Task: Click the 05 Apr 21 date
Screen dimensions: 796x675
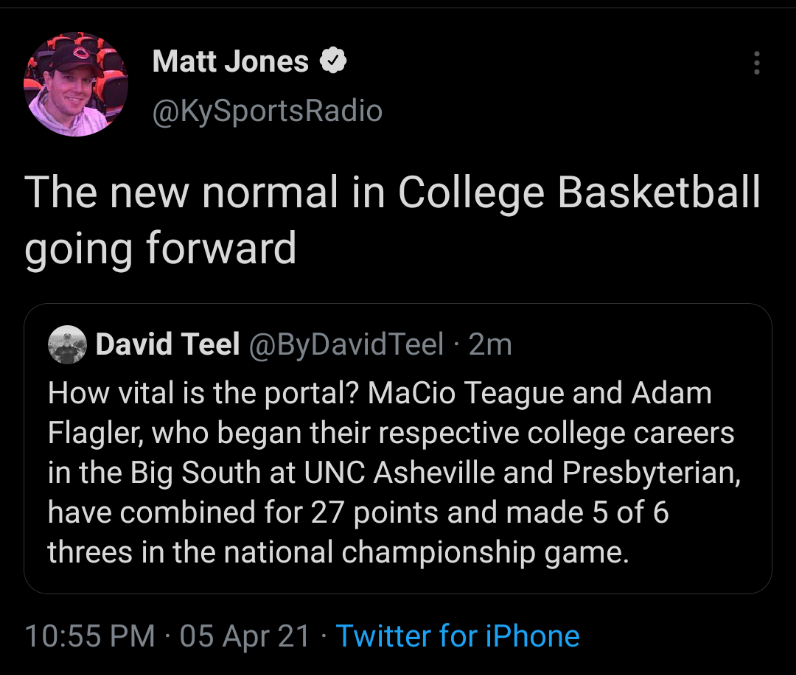Action: tap(245, 636)
